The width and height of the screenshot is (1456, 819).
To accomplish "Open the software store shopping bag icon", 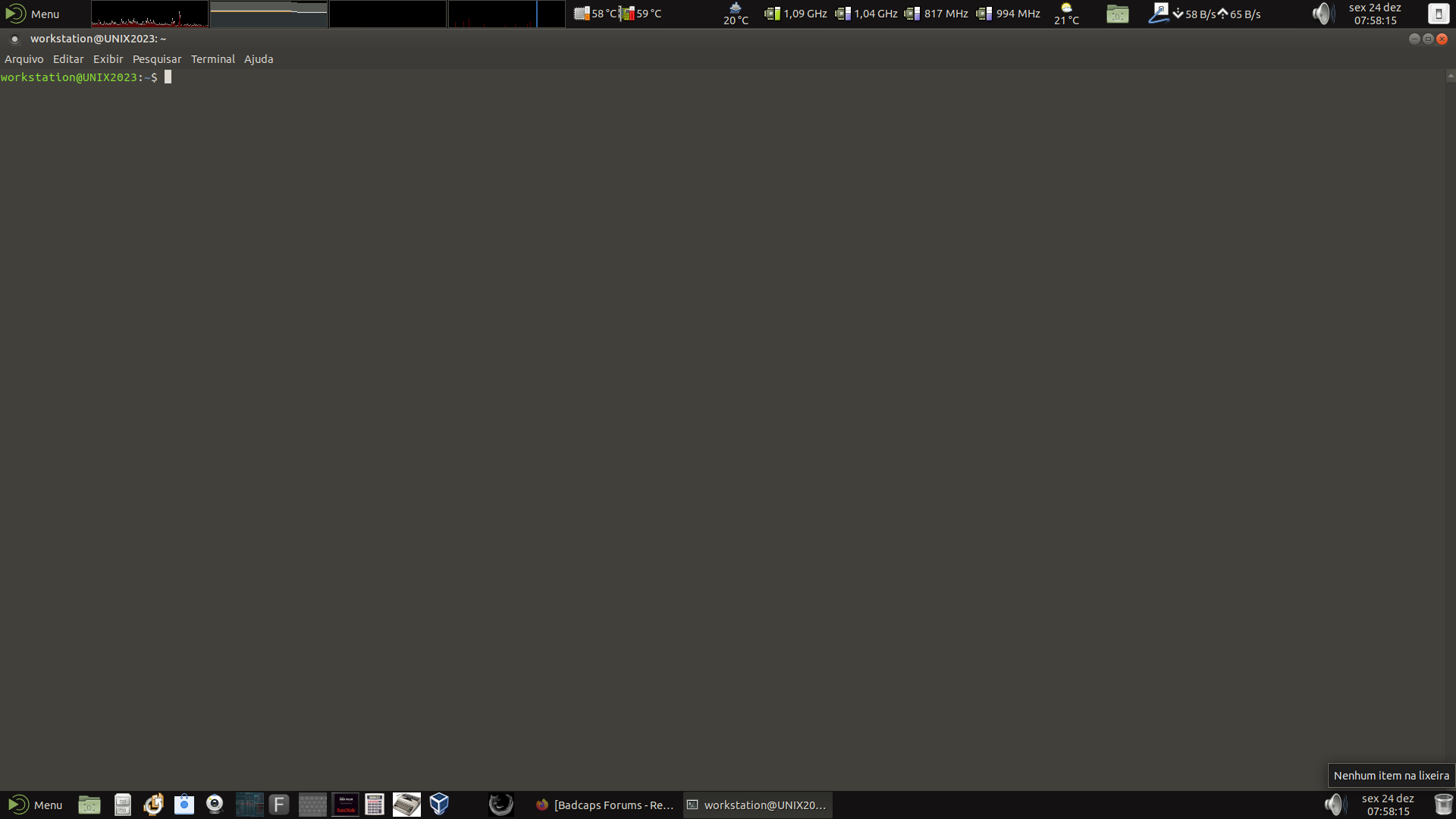I will [184, 805].
